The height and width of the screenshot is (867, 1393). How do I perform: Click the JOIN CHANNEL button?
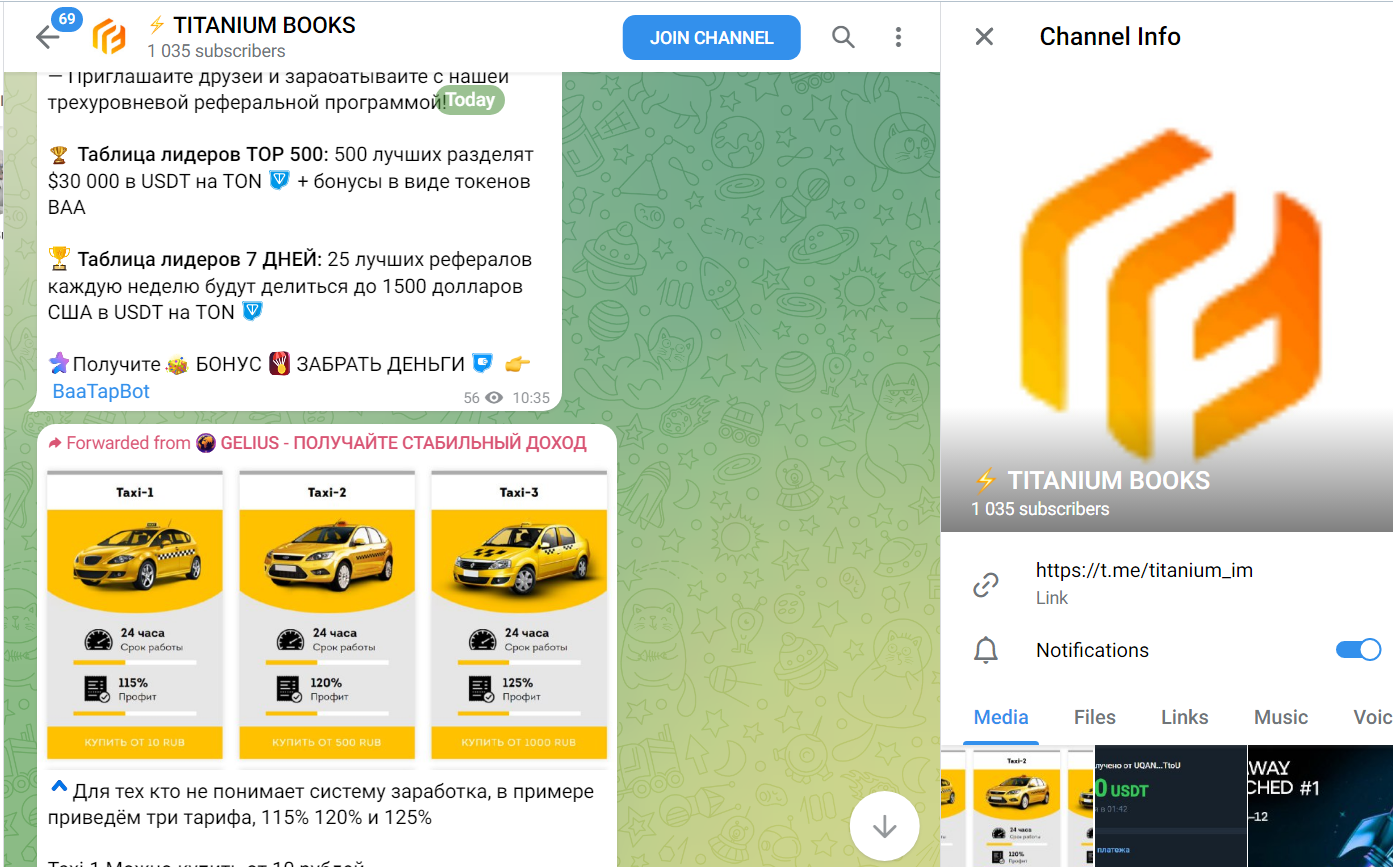(x=712, y=38)
